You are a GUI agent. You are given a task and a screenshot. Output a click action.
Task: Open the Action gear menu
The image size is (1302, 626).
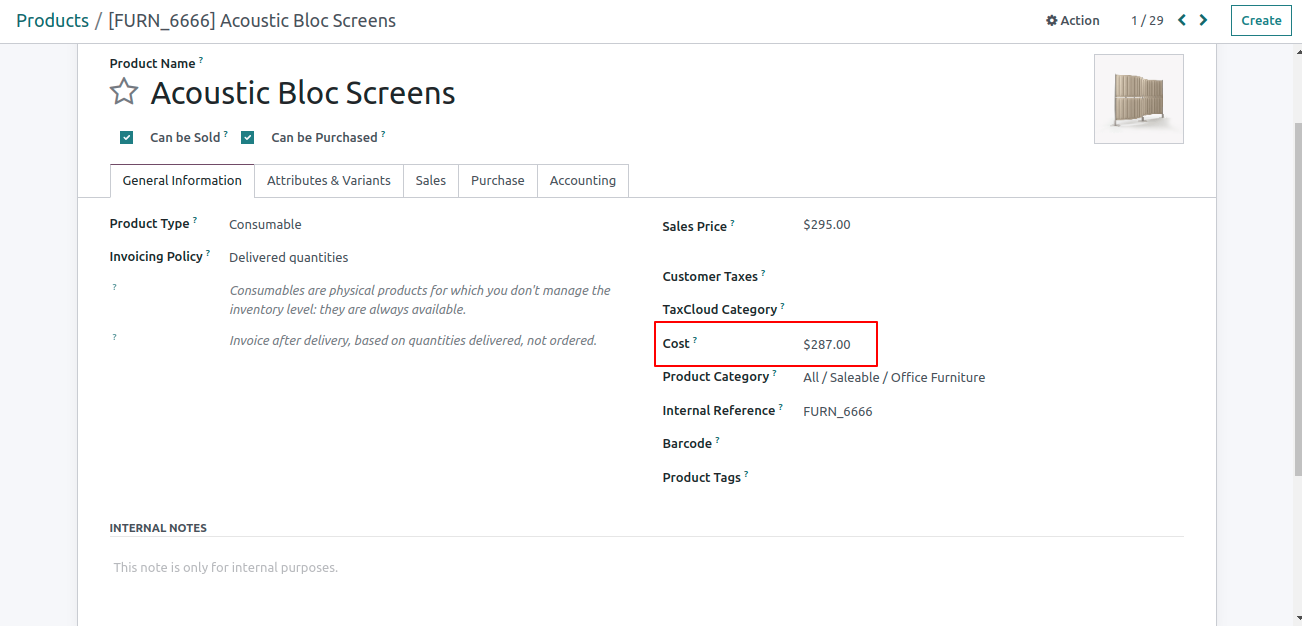pos(1072,20)
